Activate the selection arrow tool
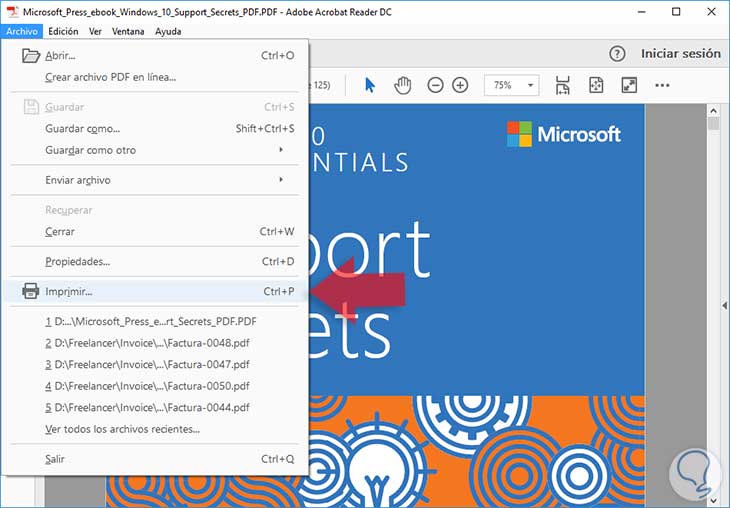The width and height of the screenshot is (730, 508). (x=370, y=85)
